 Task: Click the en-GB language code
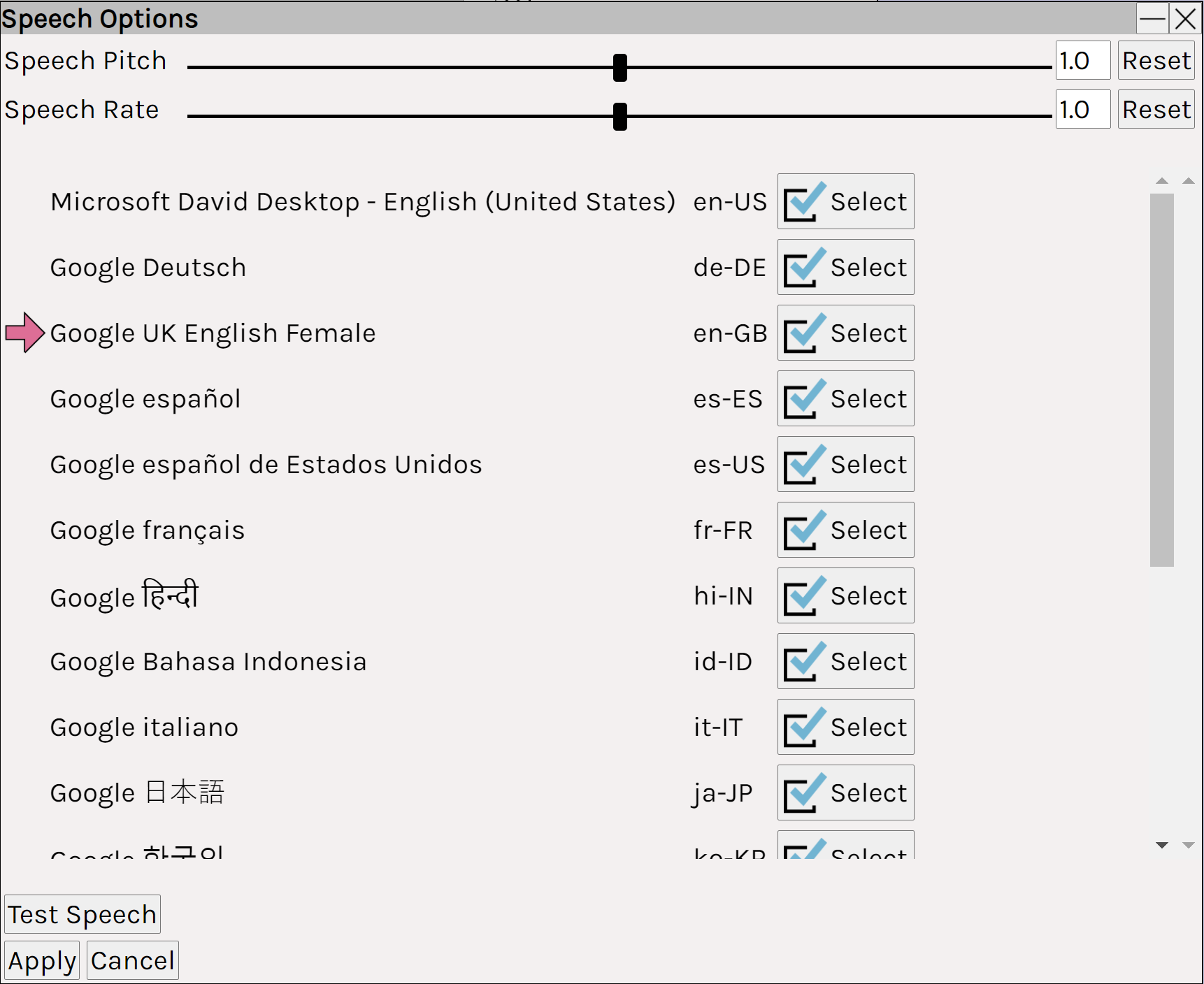coord(730,333)
